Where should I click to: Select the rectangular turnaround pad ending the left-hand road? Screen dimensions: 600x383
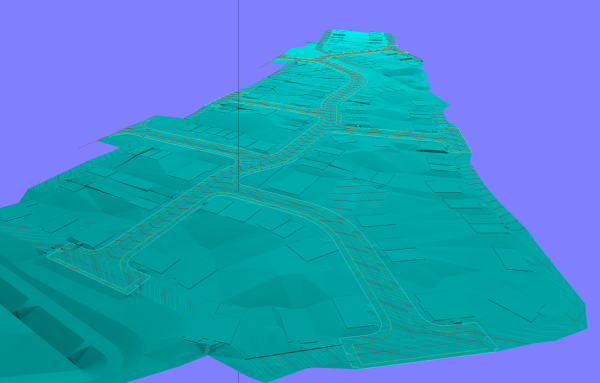tap(98, 269)
